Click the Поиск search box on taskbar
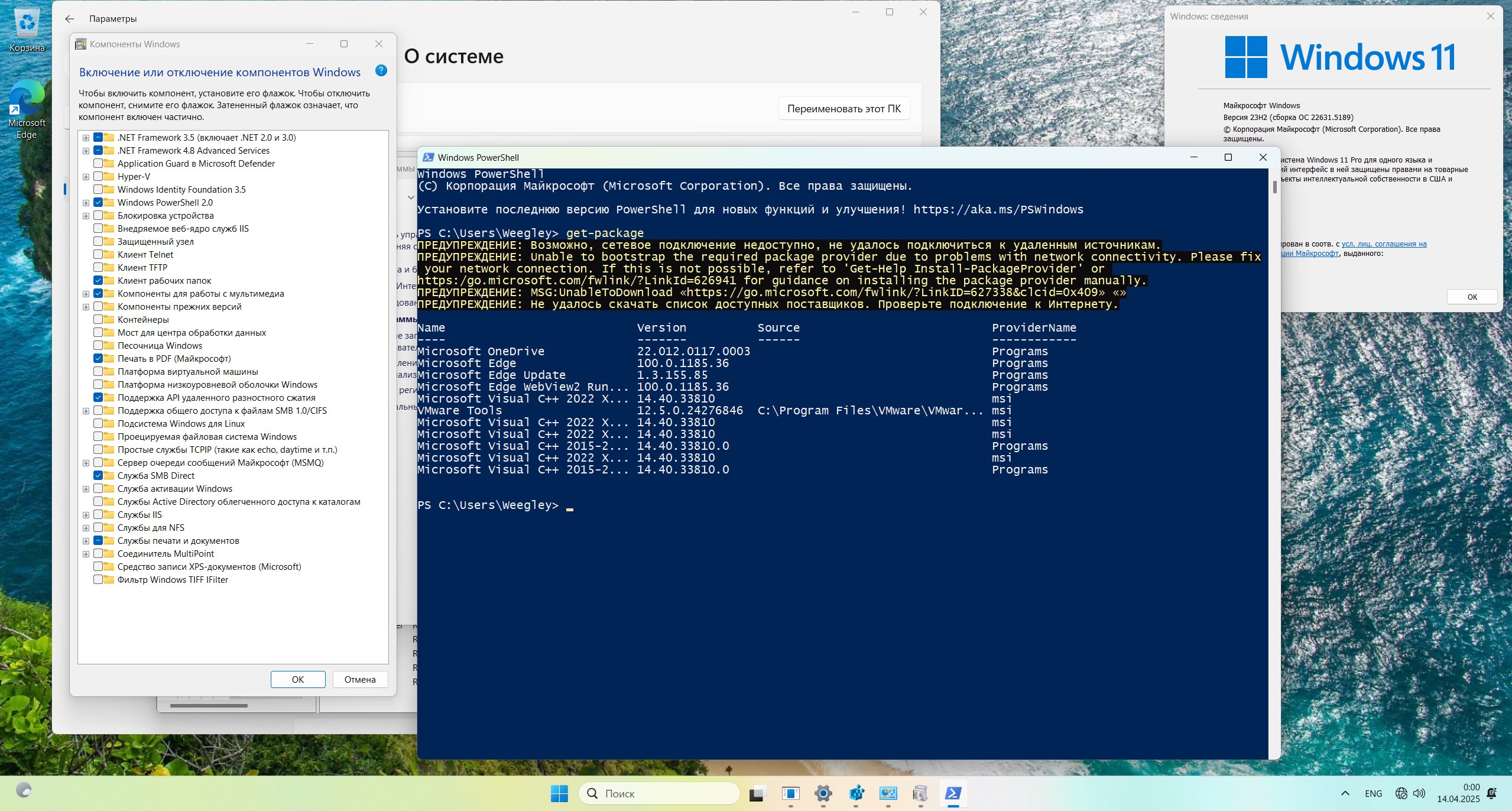This screenshot has width=1512, height=811. click(659, 792)
